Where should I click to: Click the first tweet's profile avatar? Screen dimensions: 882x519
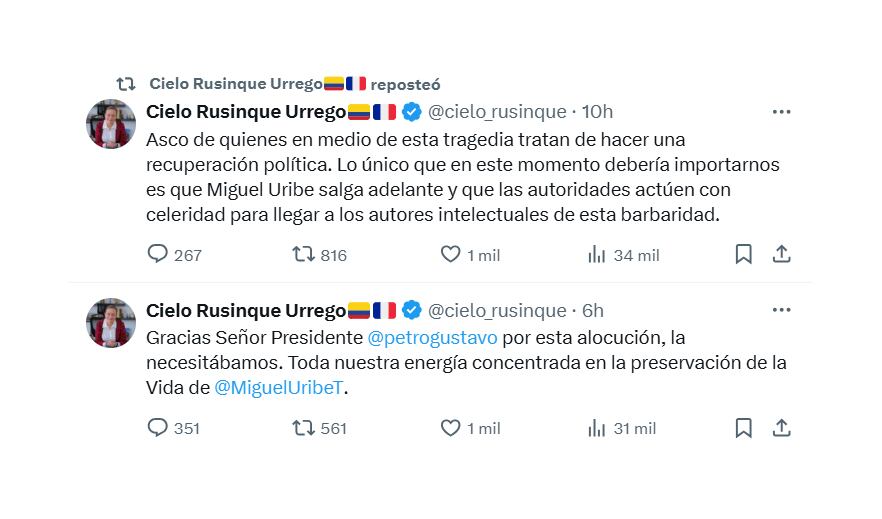point(111,124)
